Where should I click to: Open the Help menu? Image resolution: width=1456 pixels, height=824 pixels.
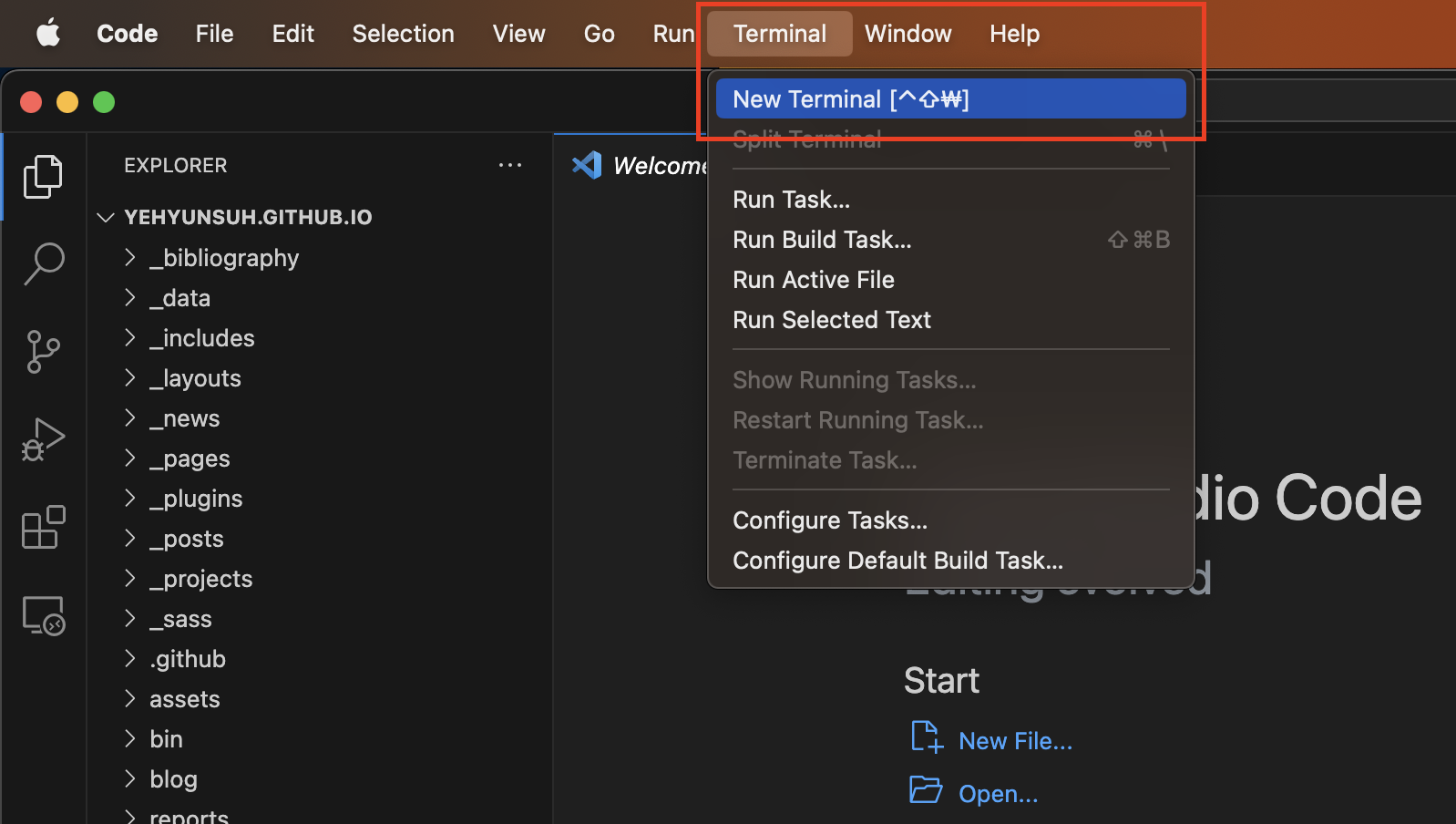(1014, 34)
